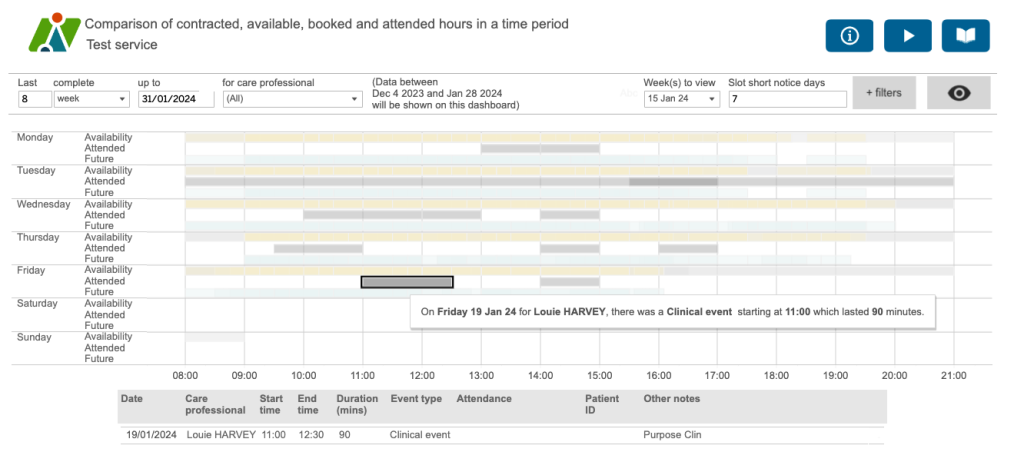Click the Slot short notice days field
Viewport: 1024px width, 472px height.
point(787,99)
